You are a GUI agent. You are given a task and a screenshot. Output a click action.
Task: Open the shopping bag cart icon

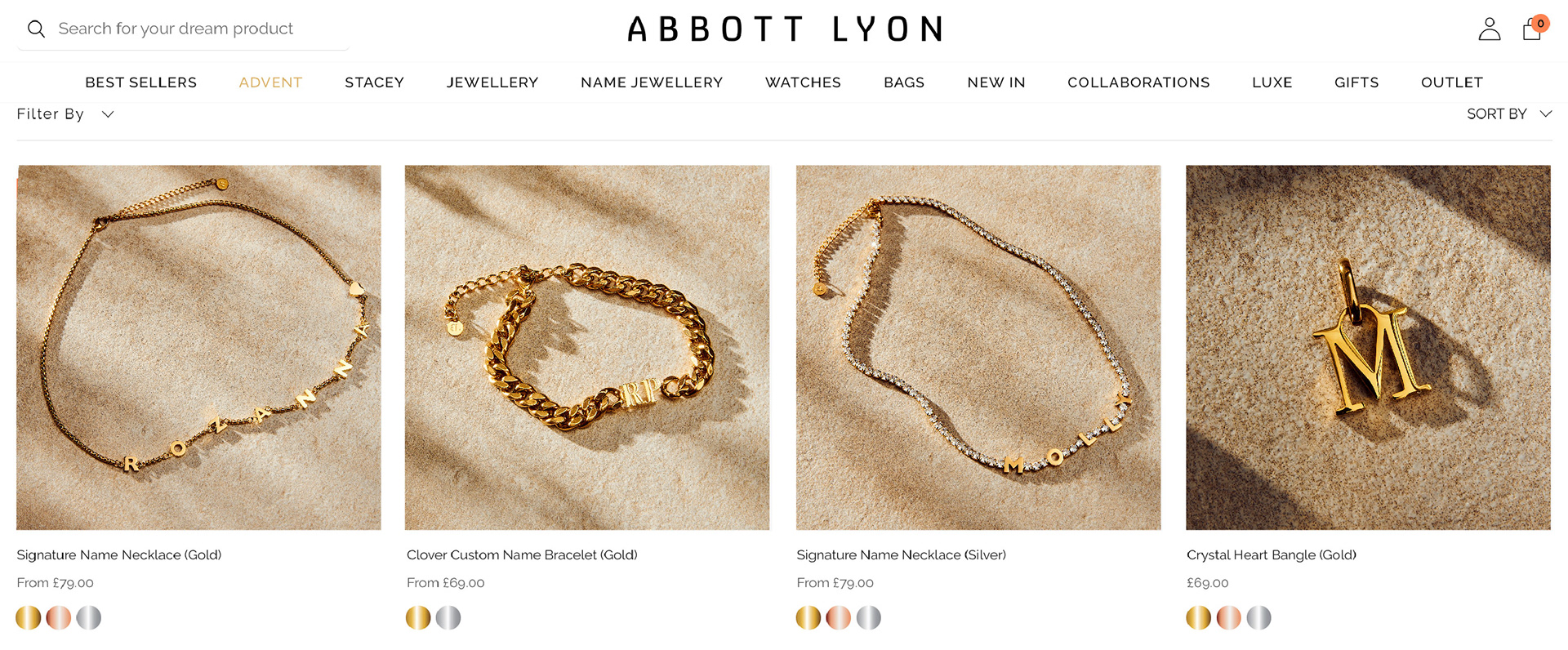[1533, 29]
